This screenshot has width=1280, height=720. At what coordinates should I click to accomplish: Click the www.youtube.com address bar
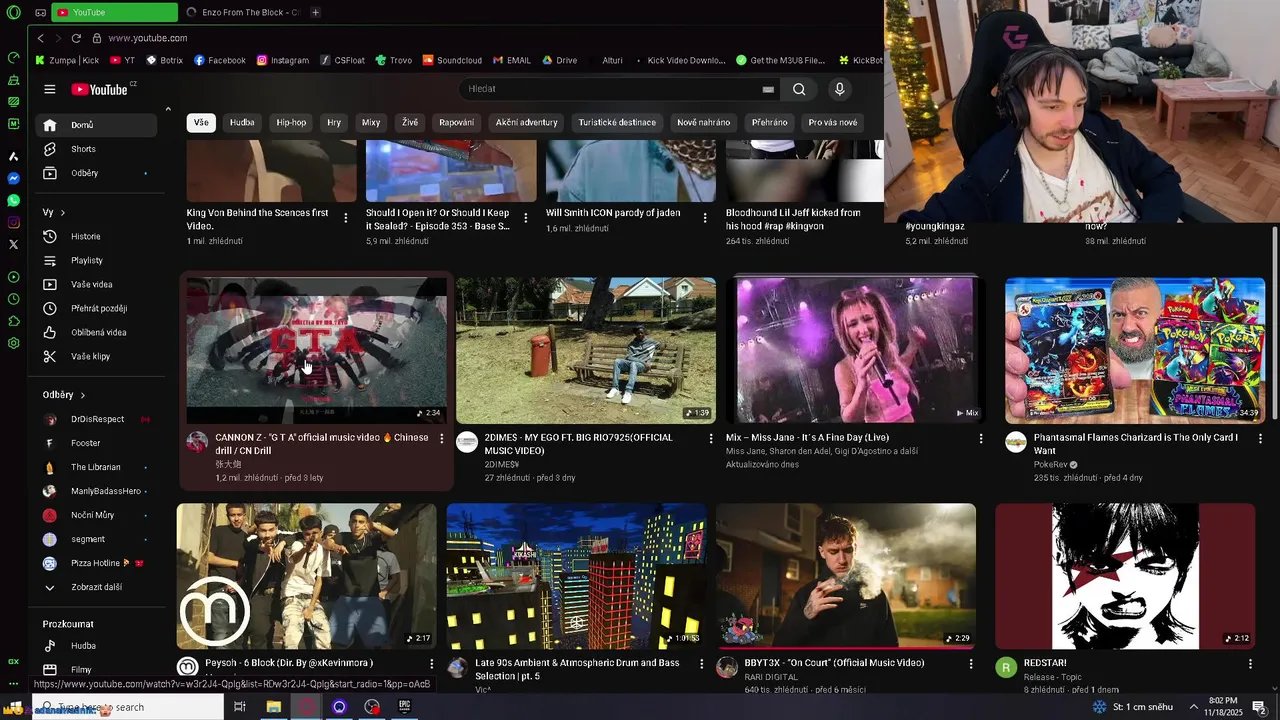(148, 38)
